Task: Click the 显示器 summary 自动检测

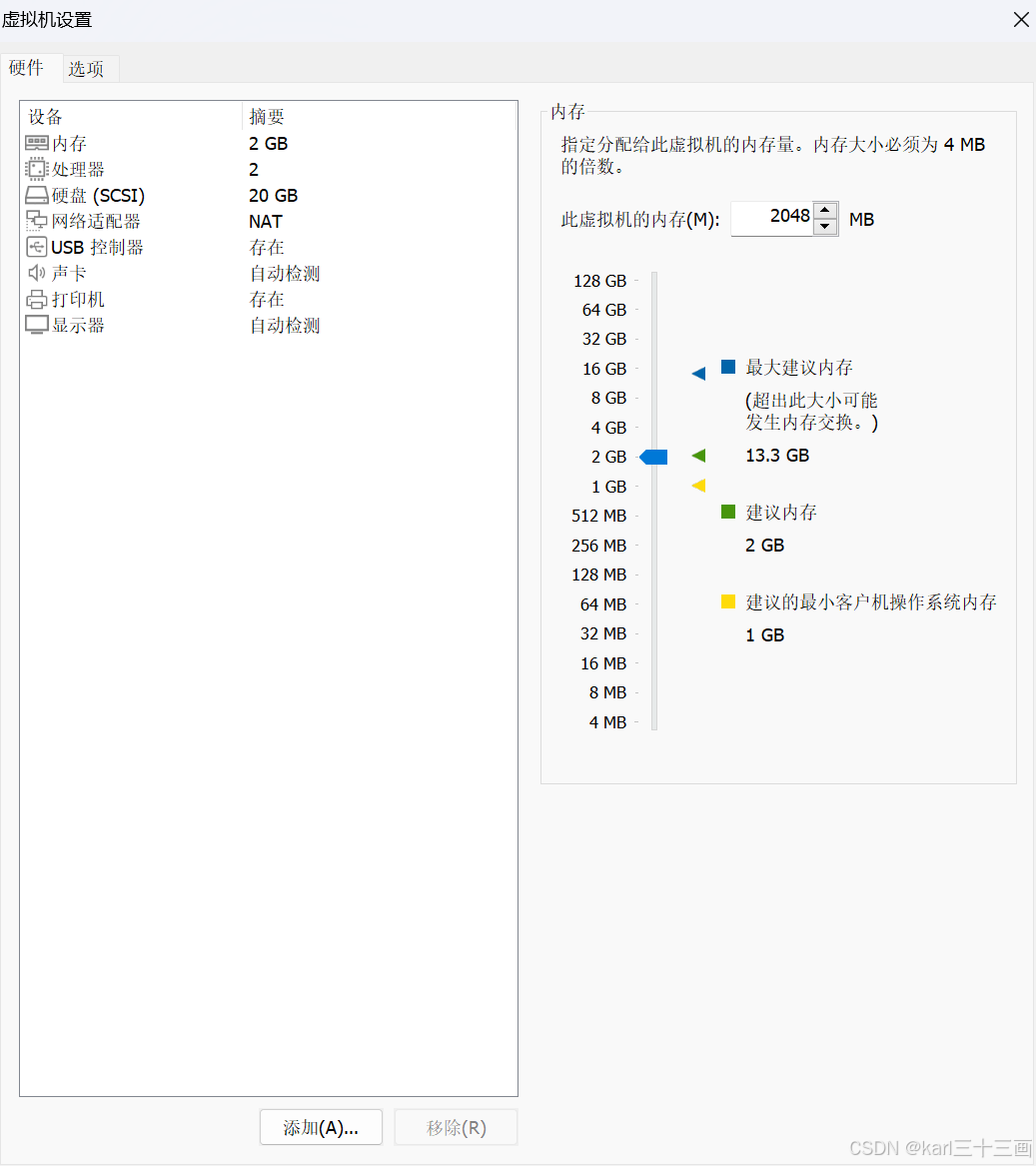Action: coord(285,326)
